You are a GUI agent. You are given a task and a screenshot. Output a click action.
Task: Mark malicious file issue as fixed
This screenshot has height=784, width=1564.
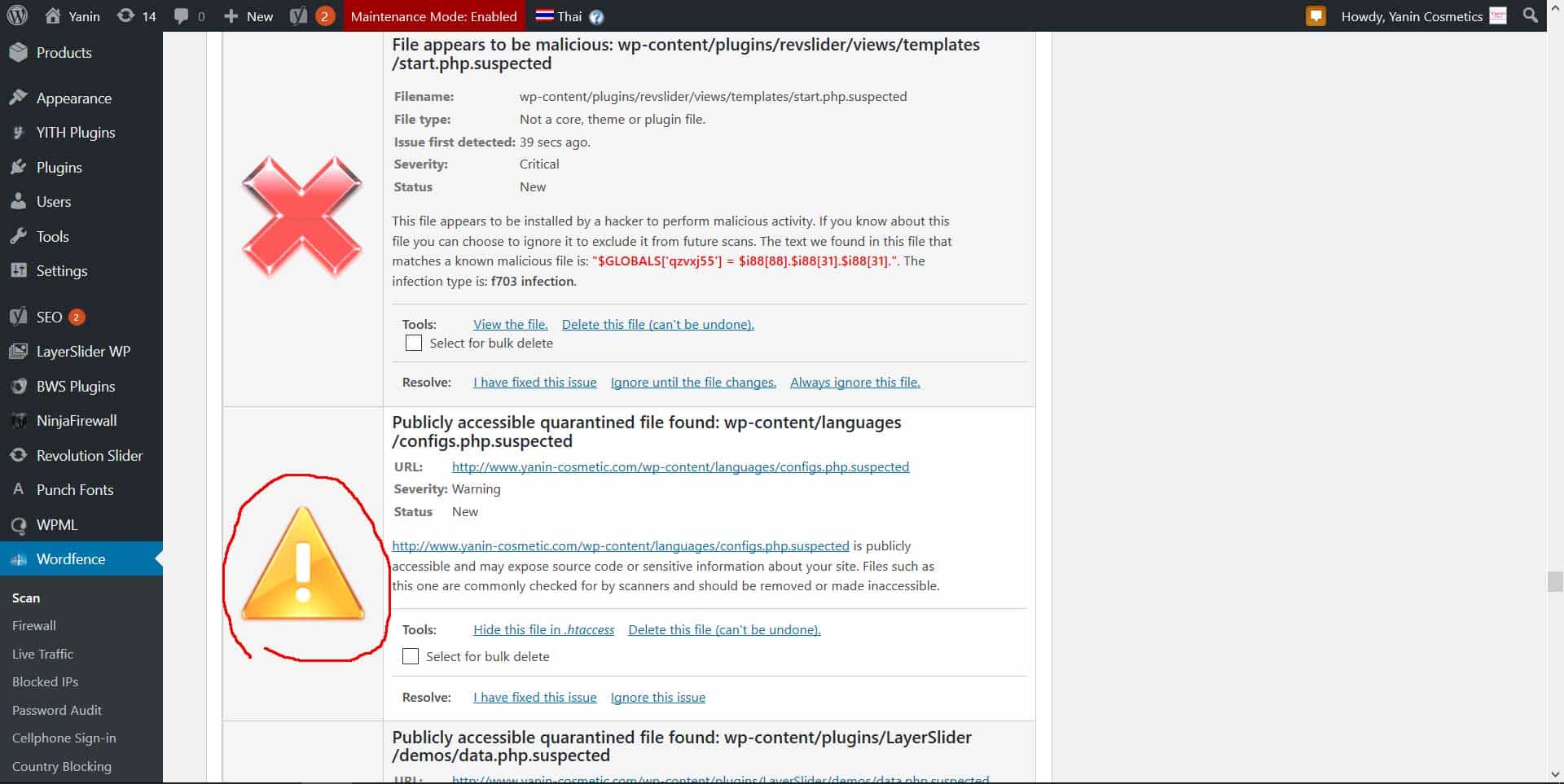click(x=535, y=382)
